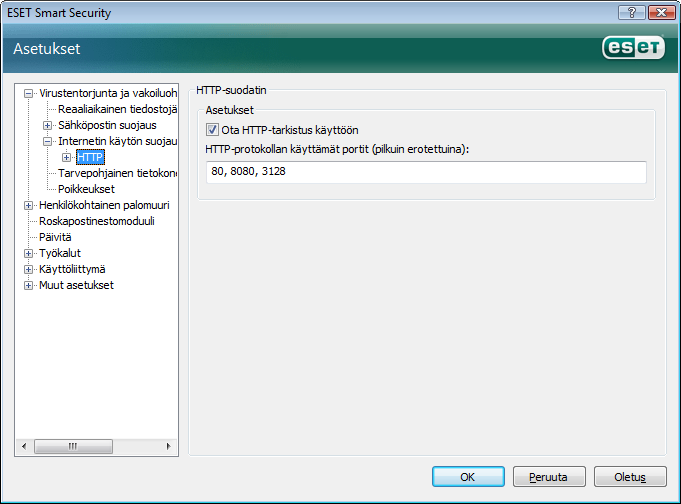Click the tree's horizontal scrollbar thumb
This screenshot has width=681, height=504.
click(x=73, y=446)
